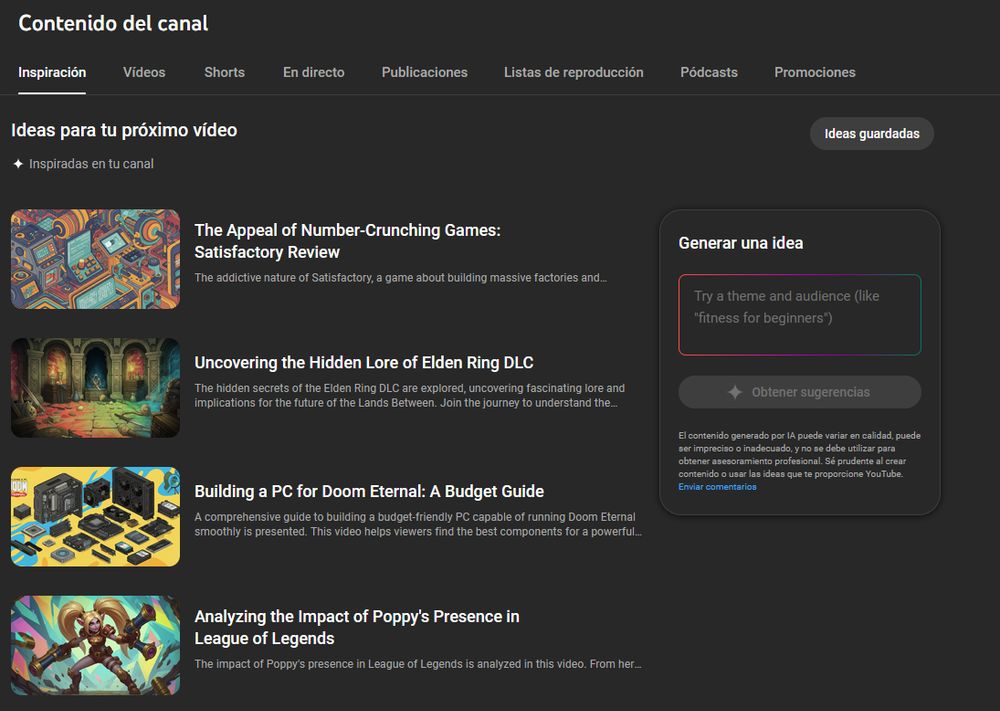Screen dimensions: 1000x711
Task: Select title 'Building a PC for Doom Eternal'
Action: coord(369,492)
